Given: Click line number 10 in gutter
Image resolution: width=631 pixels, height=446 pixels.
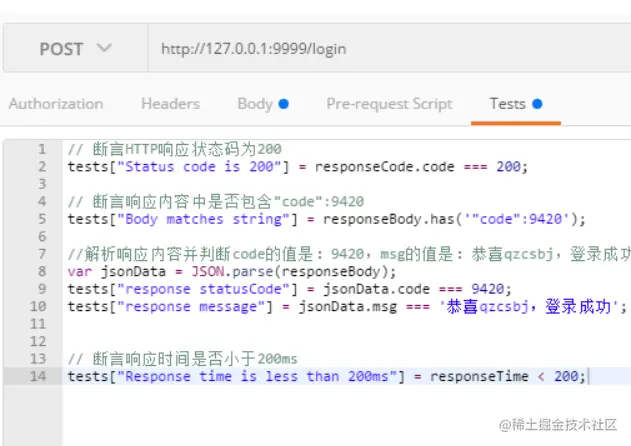Looking at the screenshot, I should pyautogui.click(x=38, y=306).
